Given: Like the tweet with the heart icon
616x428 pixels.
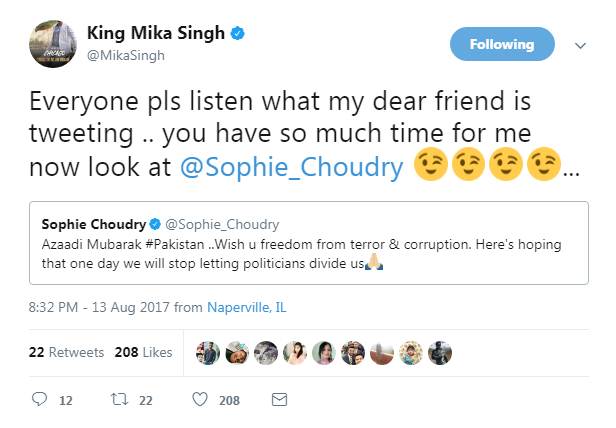Looking at the screenshot, I should (200, 399).
